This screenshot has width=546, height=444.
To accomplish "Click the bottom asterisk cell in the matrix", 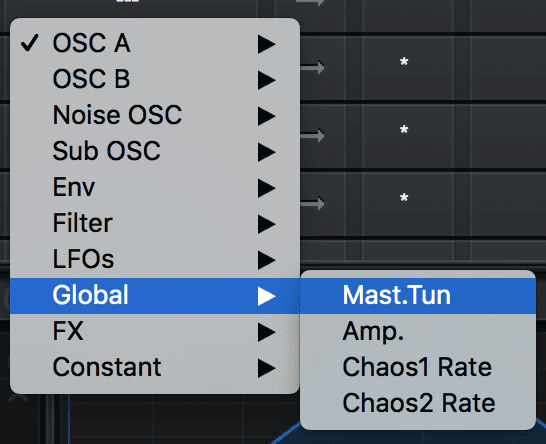I will click(x=404, y=198).
